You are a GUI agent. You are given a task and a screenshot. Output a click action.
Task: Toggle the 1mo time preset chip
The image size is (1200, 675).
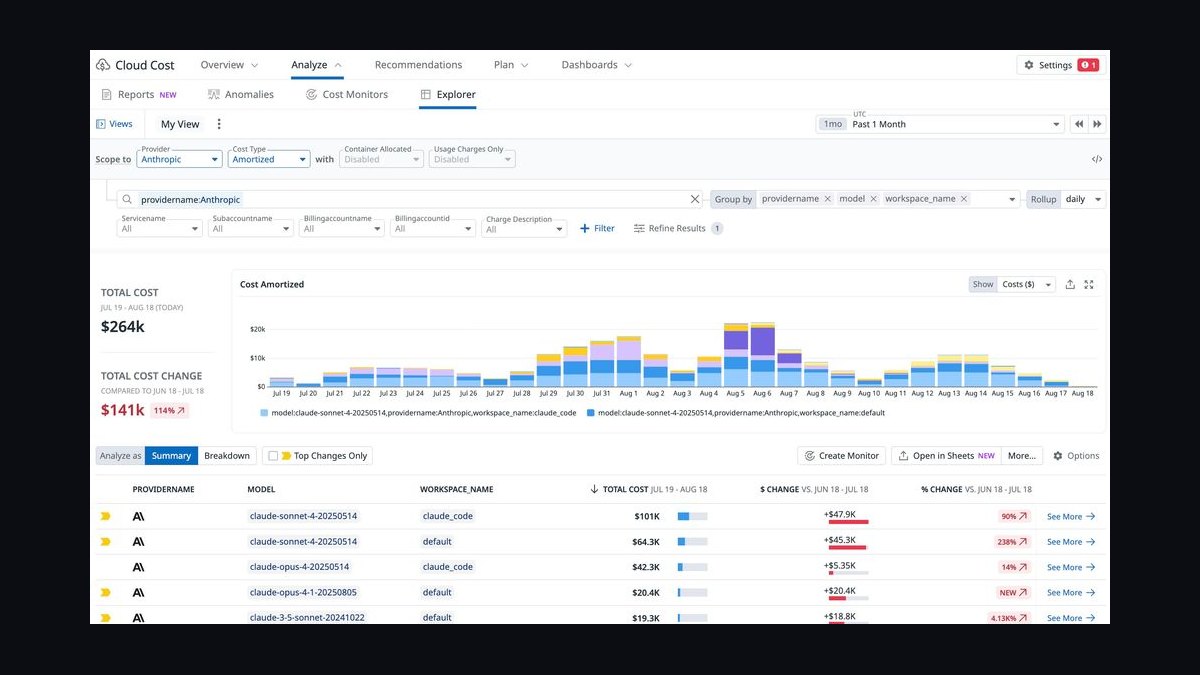tap(831, 124)
